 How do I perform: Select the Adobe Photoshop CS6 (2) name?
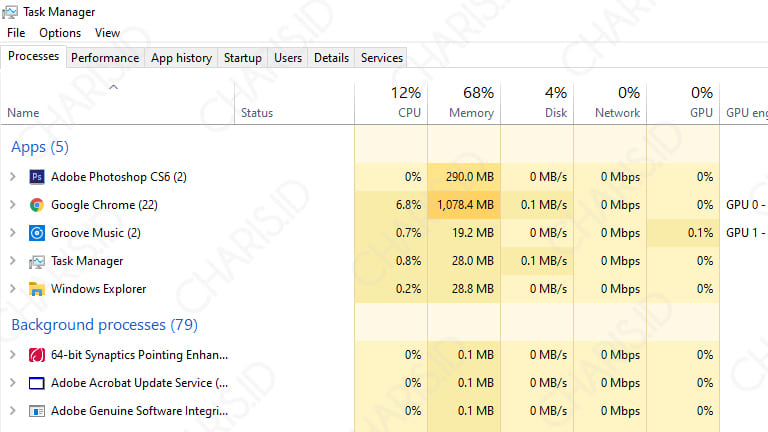click(119, 177)
